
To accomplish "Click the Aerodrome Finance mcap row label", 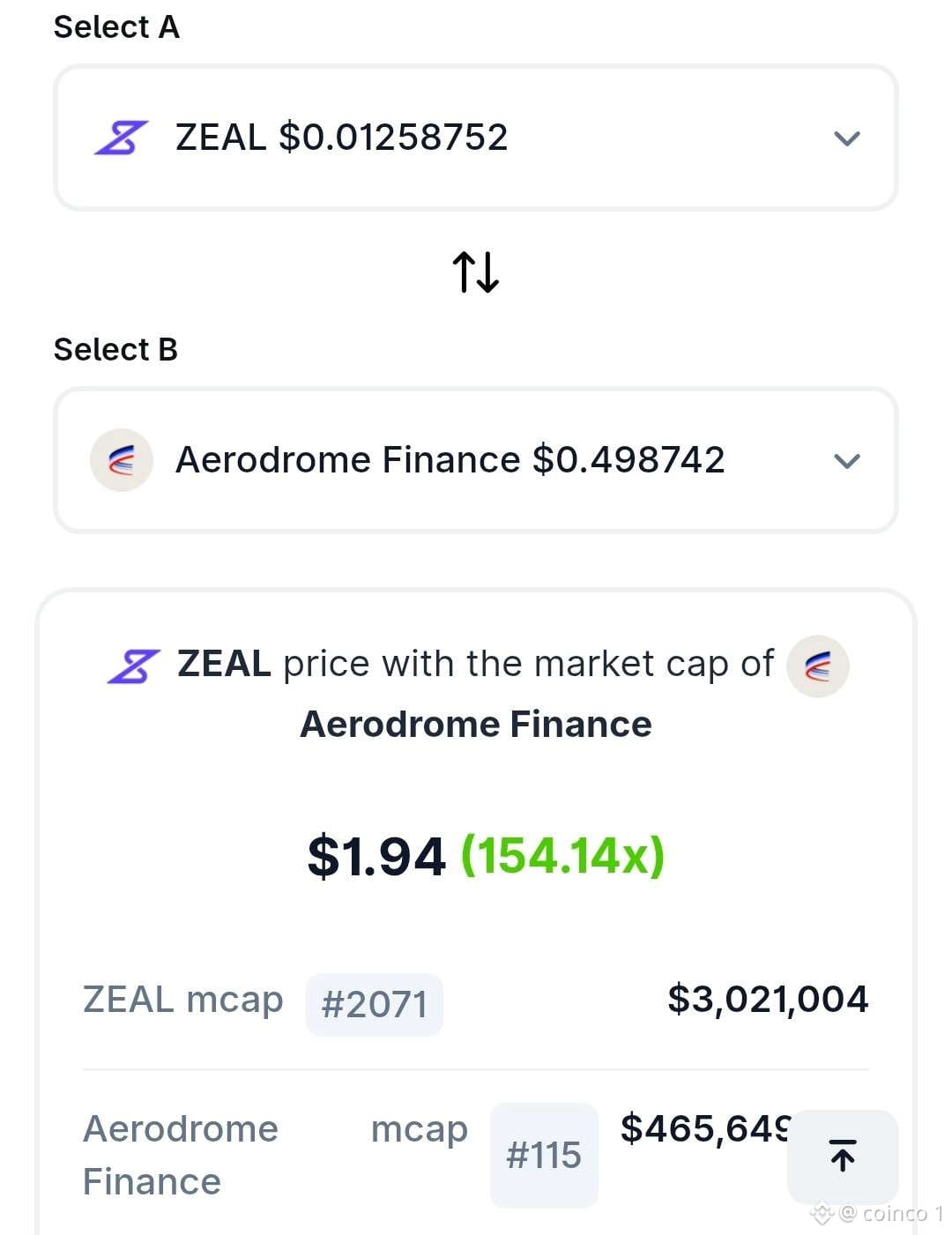I will pyautogui.click(x=275, y=1155).
